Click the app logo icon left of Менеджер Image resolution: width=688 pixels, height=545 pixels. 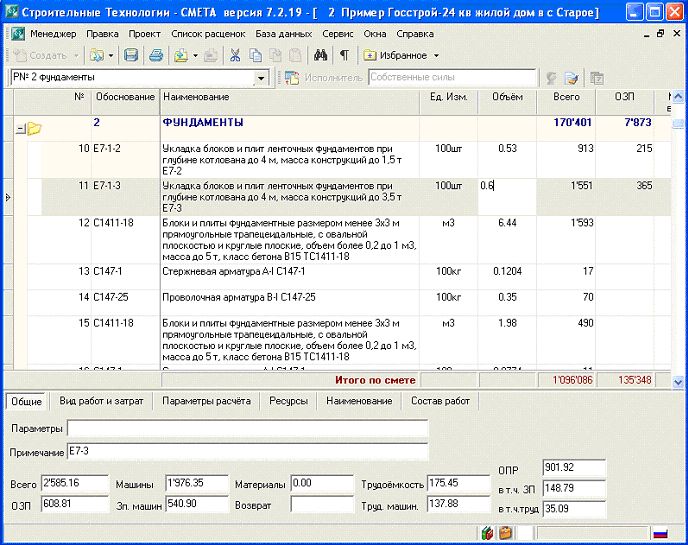[x=18, y=34]
